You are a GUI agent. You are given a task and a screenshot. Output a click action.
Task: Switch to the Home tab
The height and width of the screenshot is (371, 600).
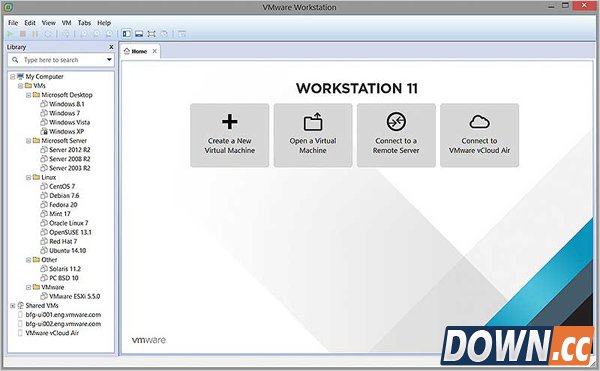[140, 51]
